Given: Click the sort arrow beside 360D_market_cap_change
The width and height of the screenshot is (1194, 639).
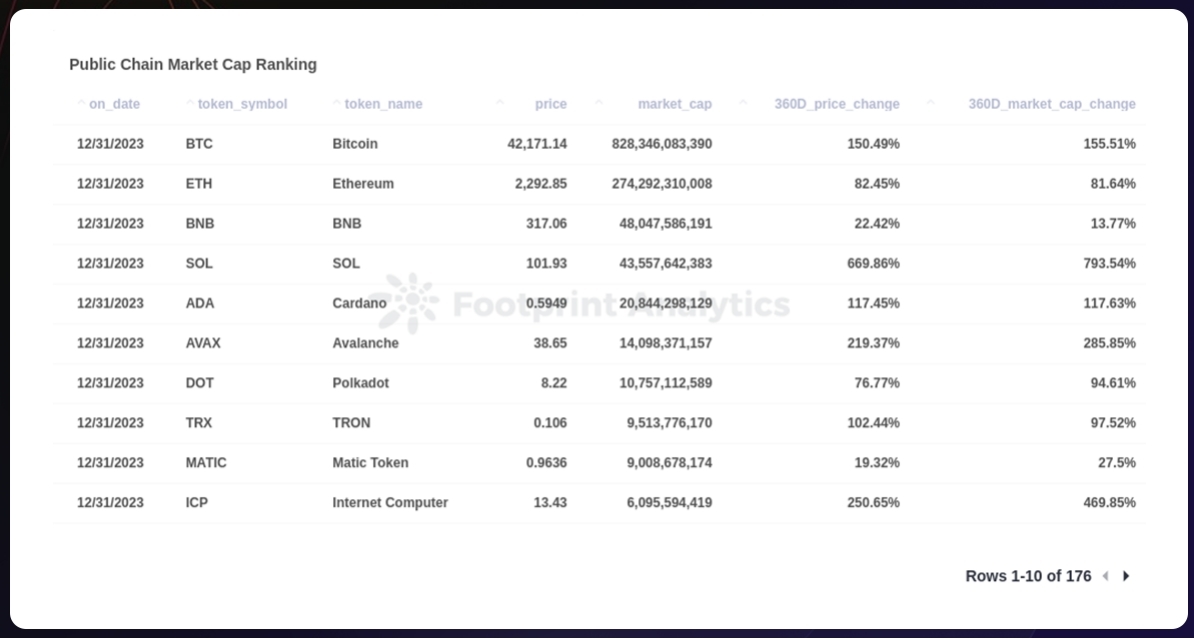Looking at the screenshot, I should pyautogui.click(x=931, y=103).
